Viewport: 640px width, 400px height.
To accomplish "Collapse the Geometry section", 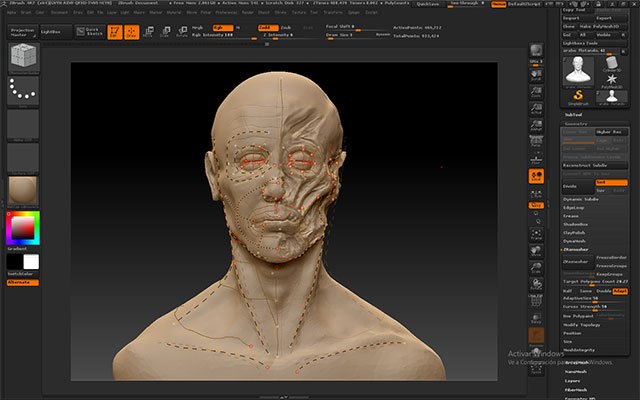I will (576, 124).
